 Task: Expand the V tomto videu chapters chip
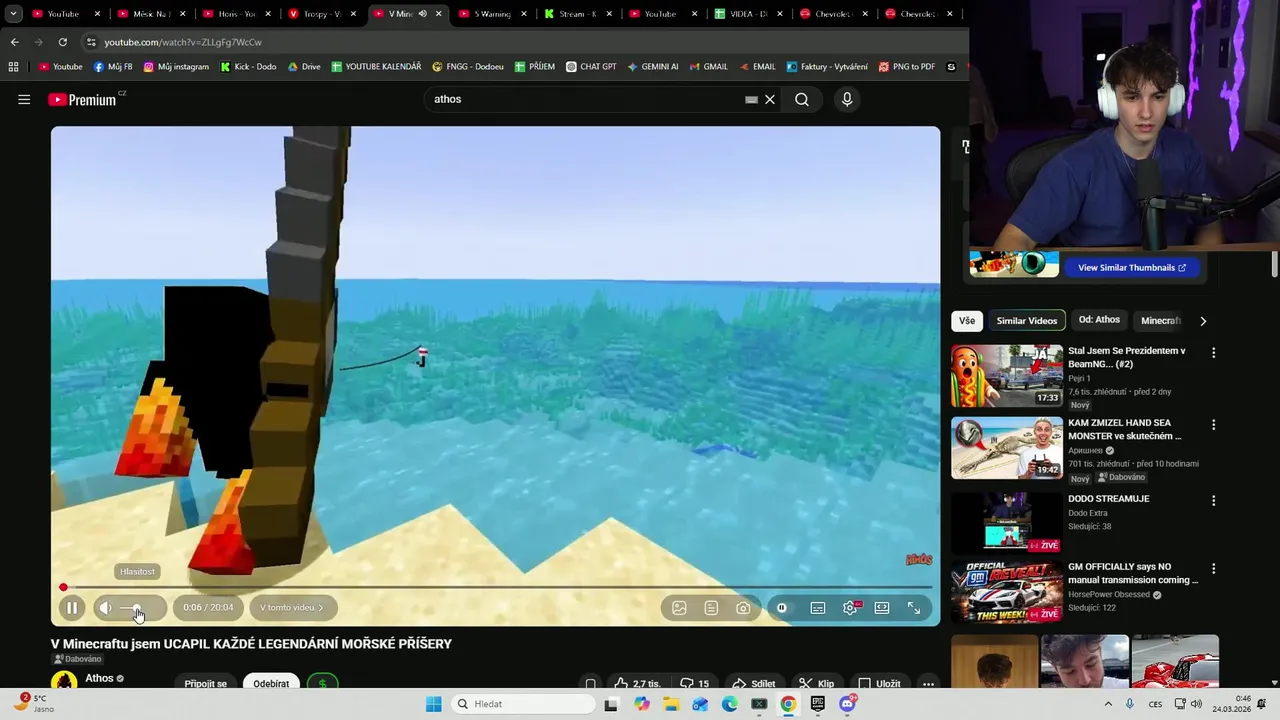tap(292, 608)
